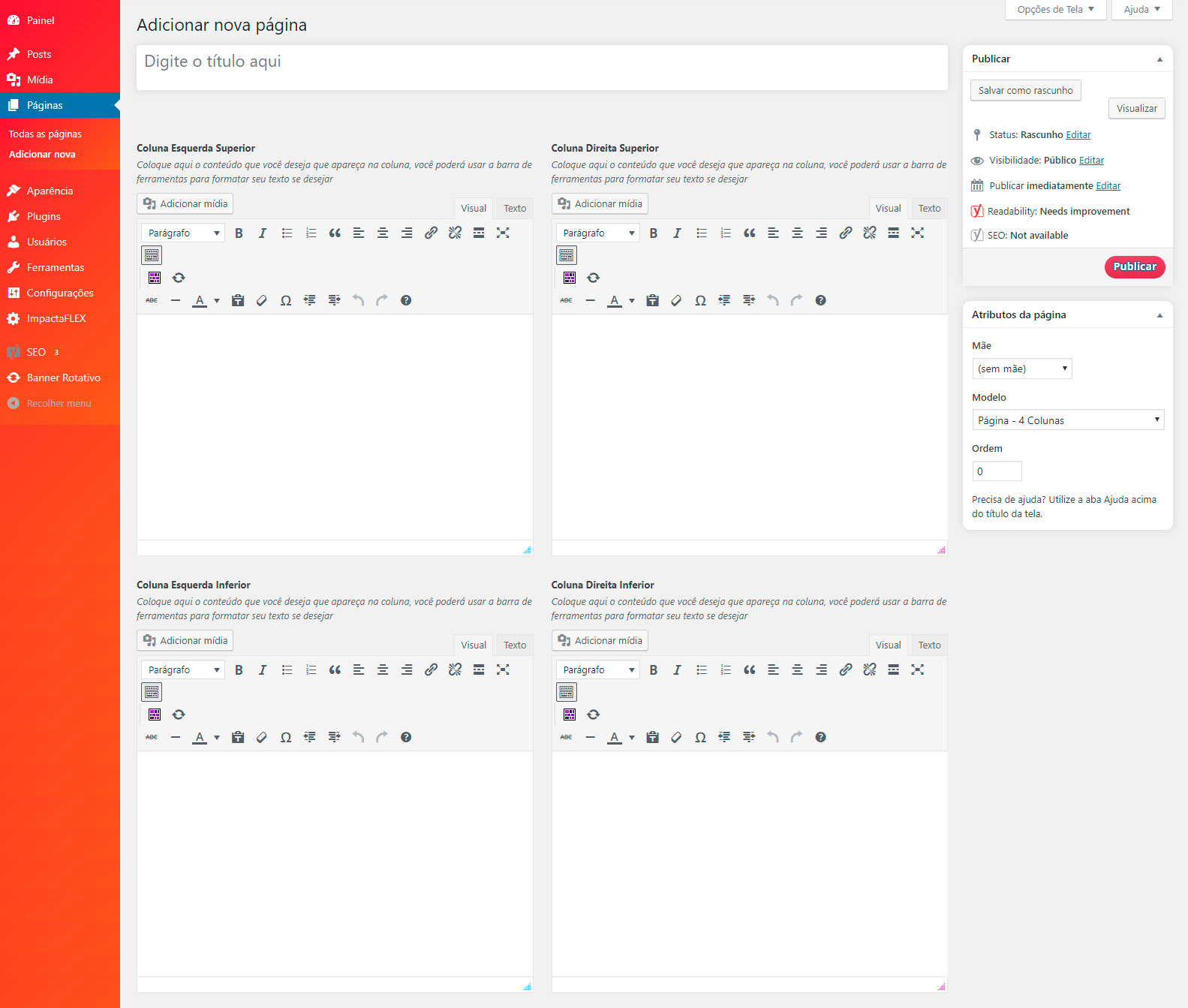Collapse the Atributos da página box
1188x1008 pixels.
point(1159,315)
